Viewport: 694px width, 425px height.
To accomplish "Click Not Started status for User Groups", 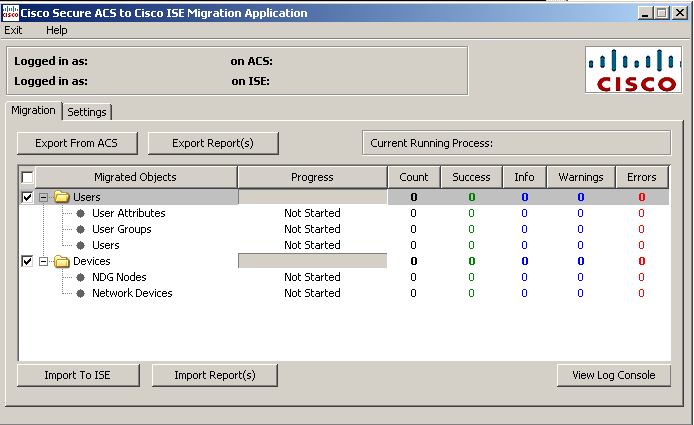I will click(312, 229).
